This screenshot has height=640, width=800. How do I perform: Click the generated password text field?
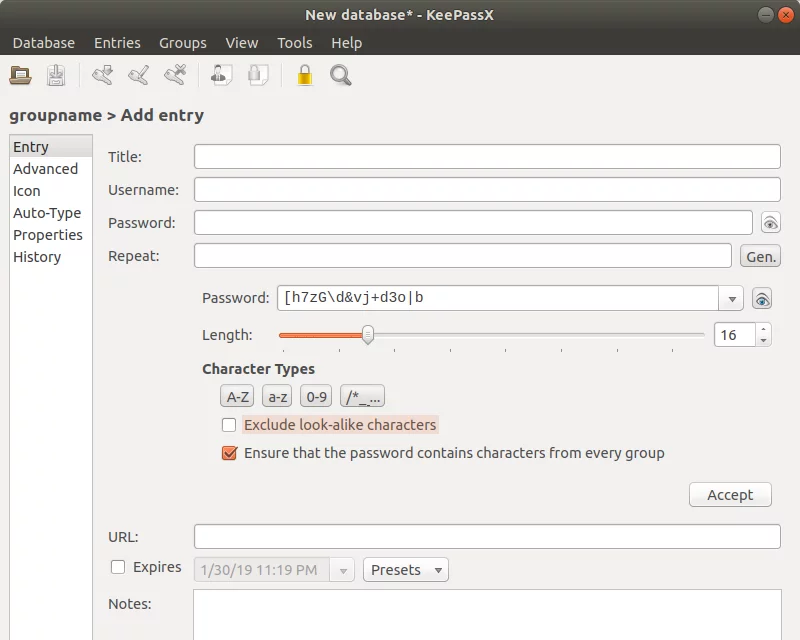498,298
